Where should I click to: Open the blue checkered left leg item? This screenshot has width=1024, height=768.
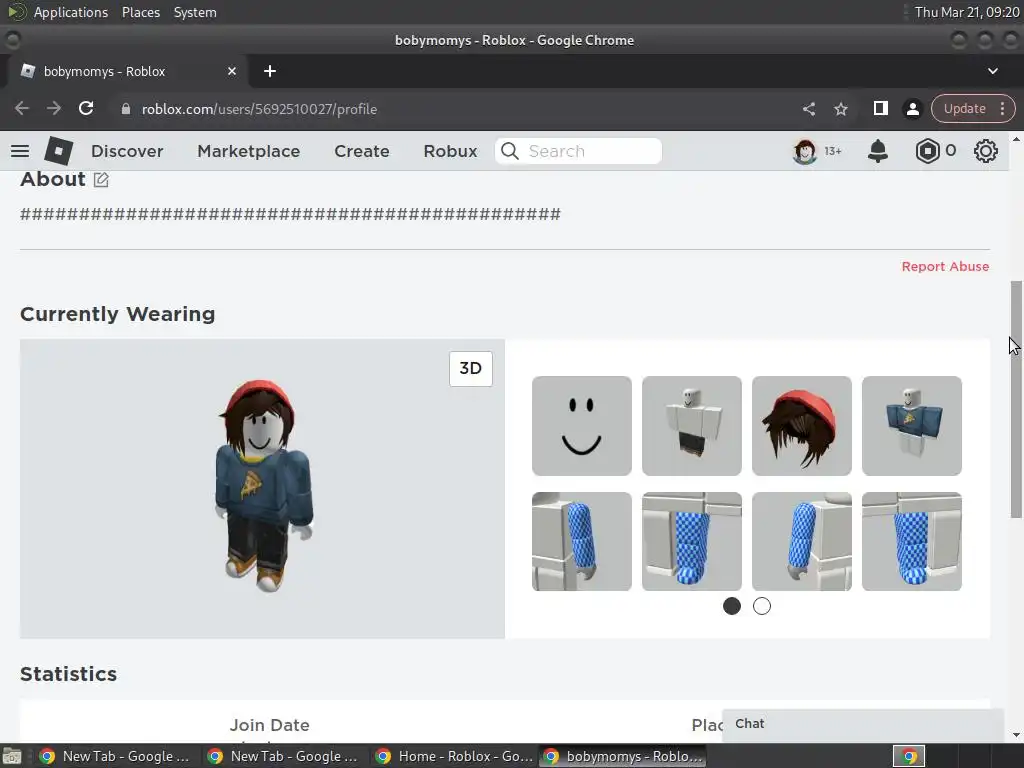(691, 541)
